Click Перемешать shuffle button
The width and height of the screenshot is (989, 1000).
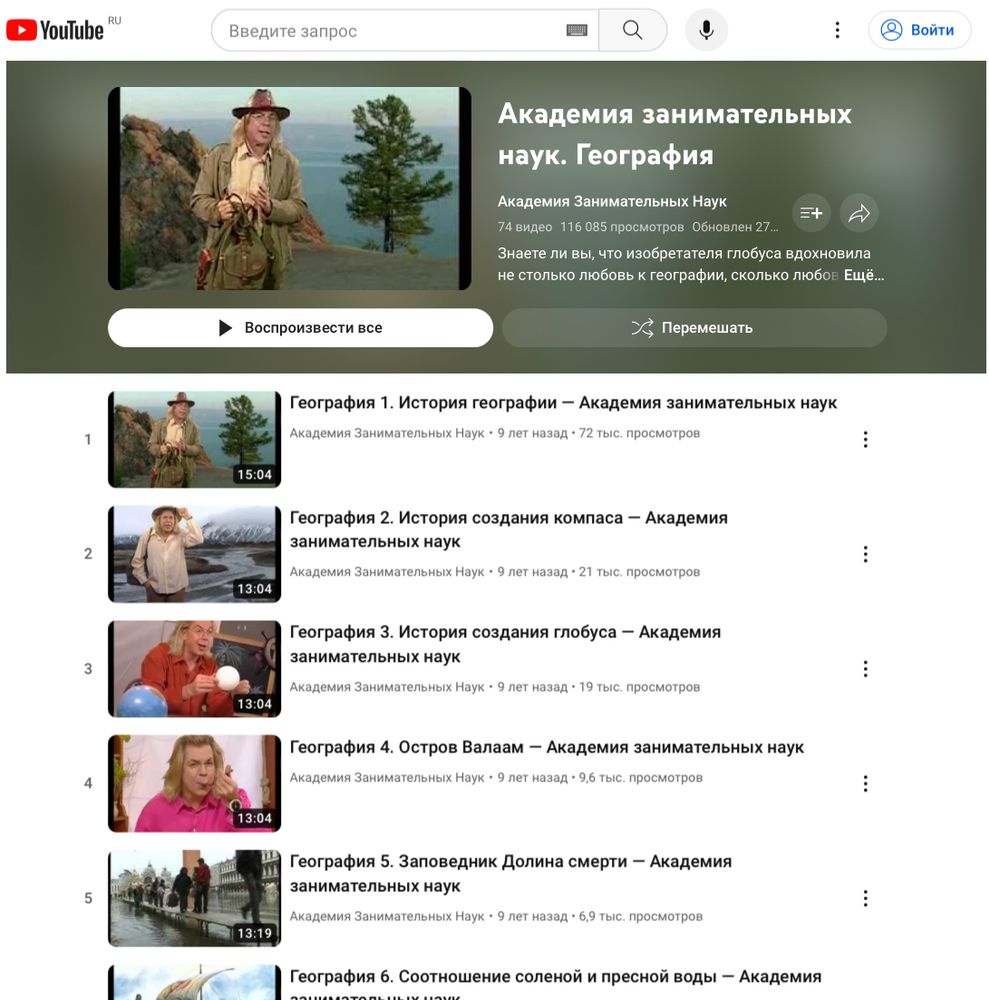pos(694,328)
